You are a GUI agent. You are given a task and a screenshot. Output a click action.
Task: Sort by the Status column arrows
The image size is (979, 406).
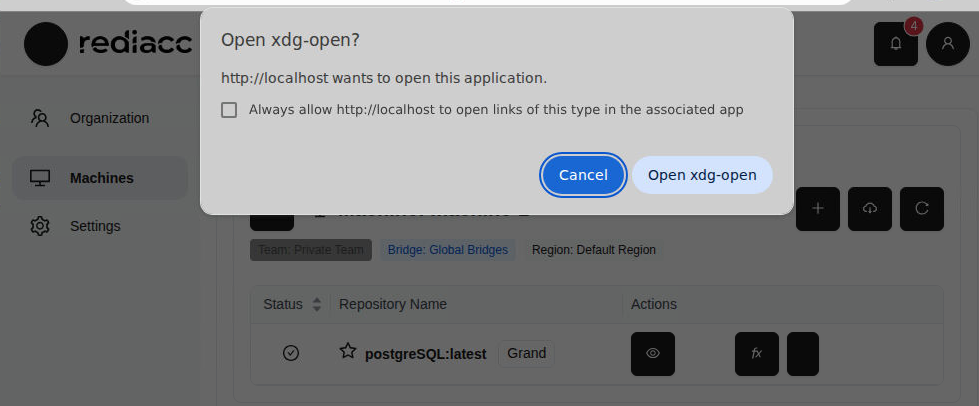click(x=317, y=304)
